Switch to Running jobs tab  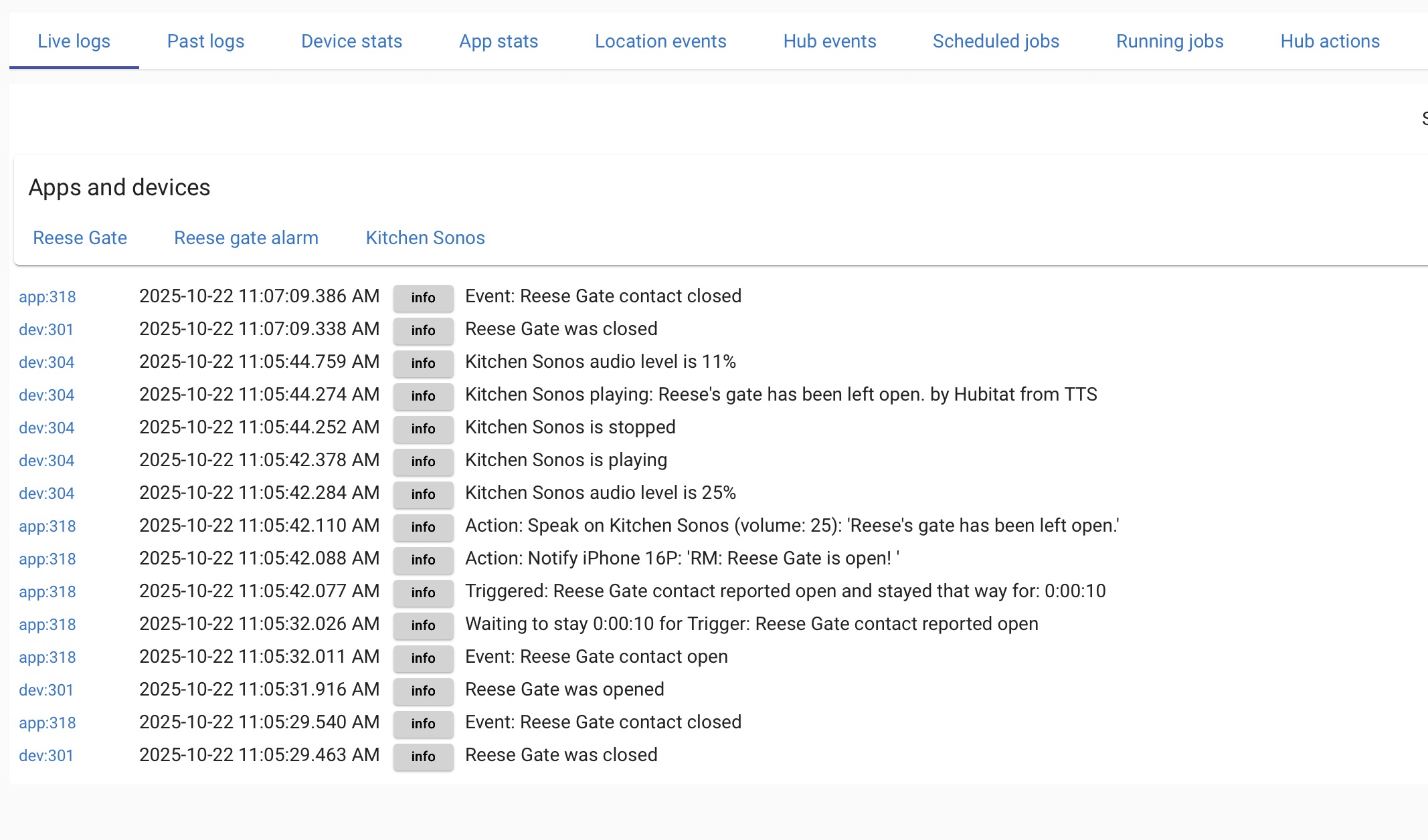[x=1170, y=41]
